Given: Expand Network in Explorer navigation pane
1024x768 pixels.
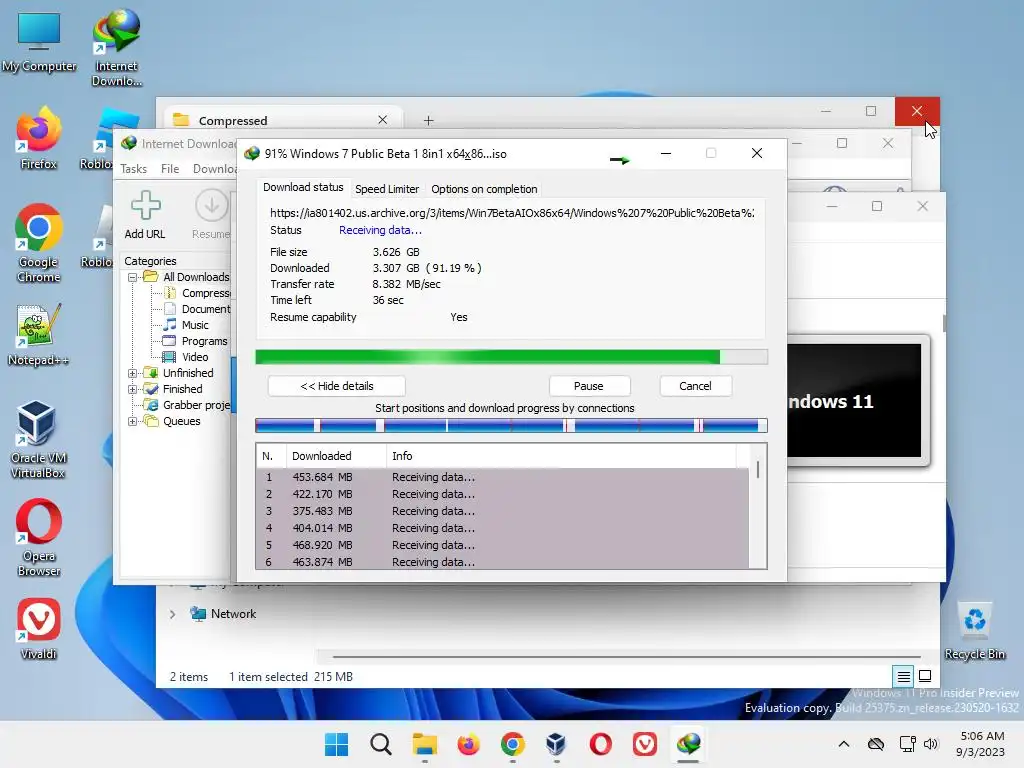Looking at the screenshot, I should pos(172,614).
